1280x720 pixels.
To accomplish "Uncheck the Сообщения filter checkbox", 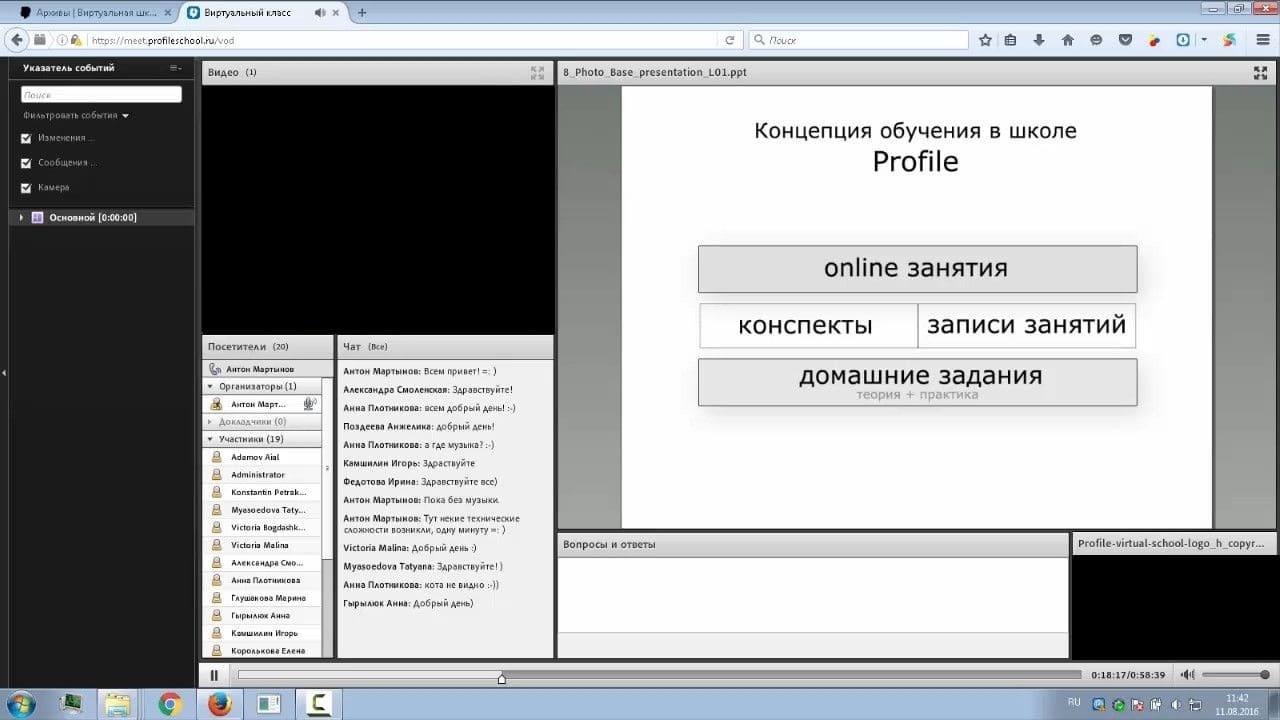I will pyautogui.click(x=26, y=163).
